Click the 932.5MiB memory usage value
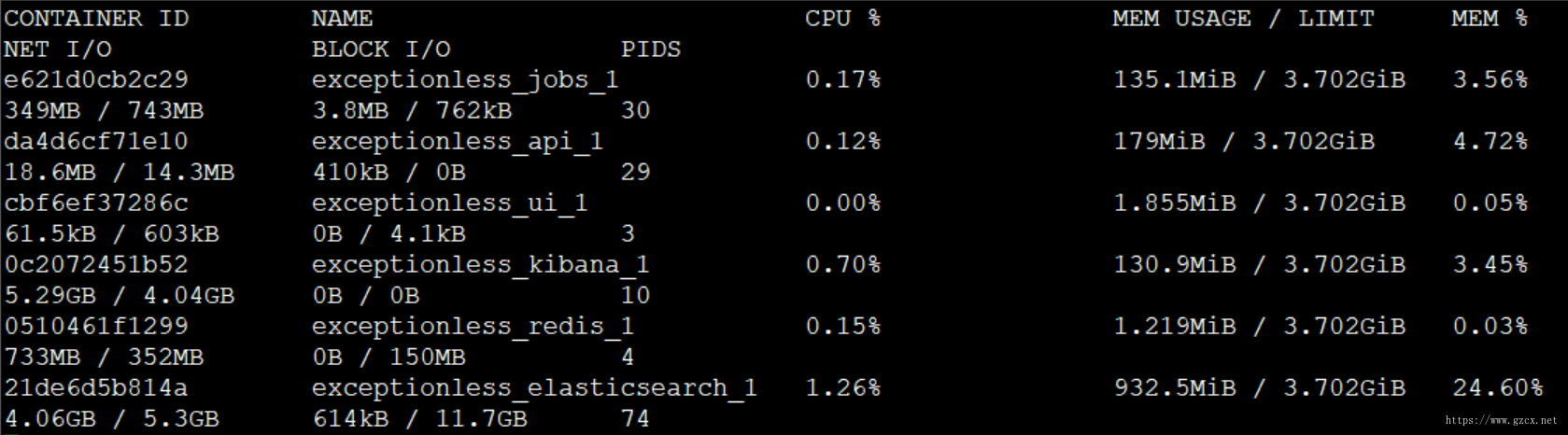Screen dimensions: 1568x435 click(x=1175, y=388)
